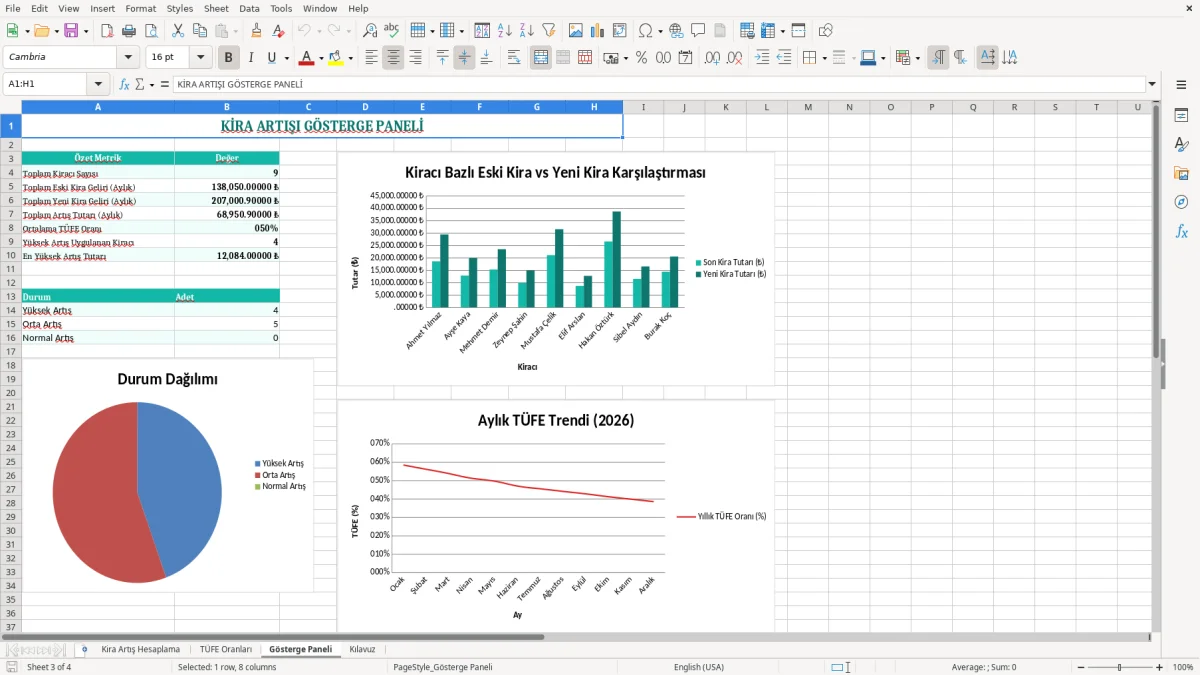Click column header M
The image size is (1200, 675).
coord(807,107)
